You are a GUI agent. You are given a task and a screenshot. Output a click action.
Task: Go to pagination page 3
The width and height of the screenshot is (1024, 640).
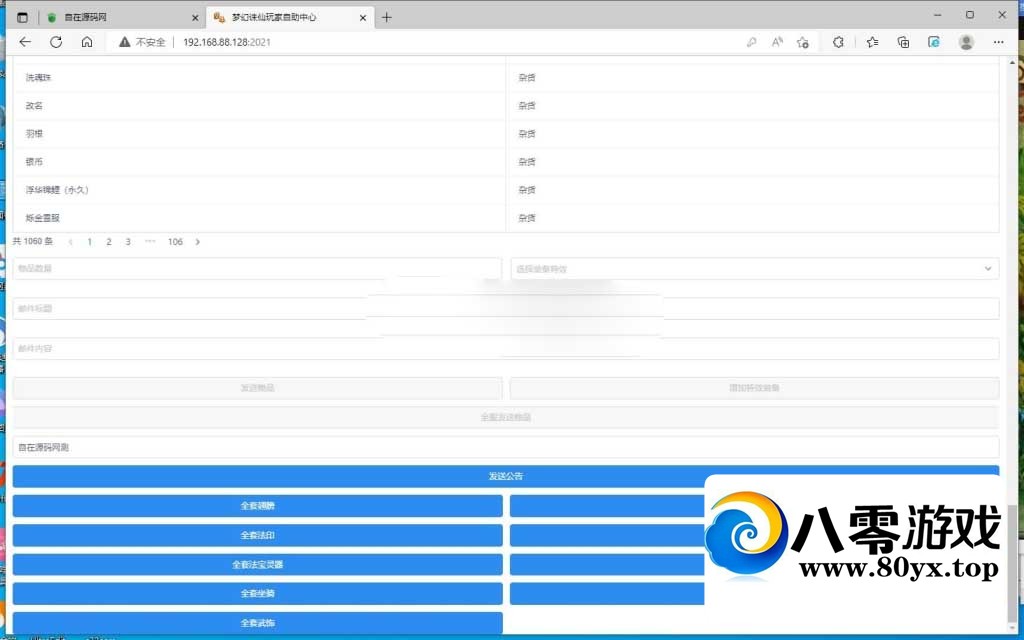click(128, 242)
